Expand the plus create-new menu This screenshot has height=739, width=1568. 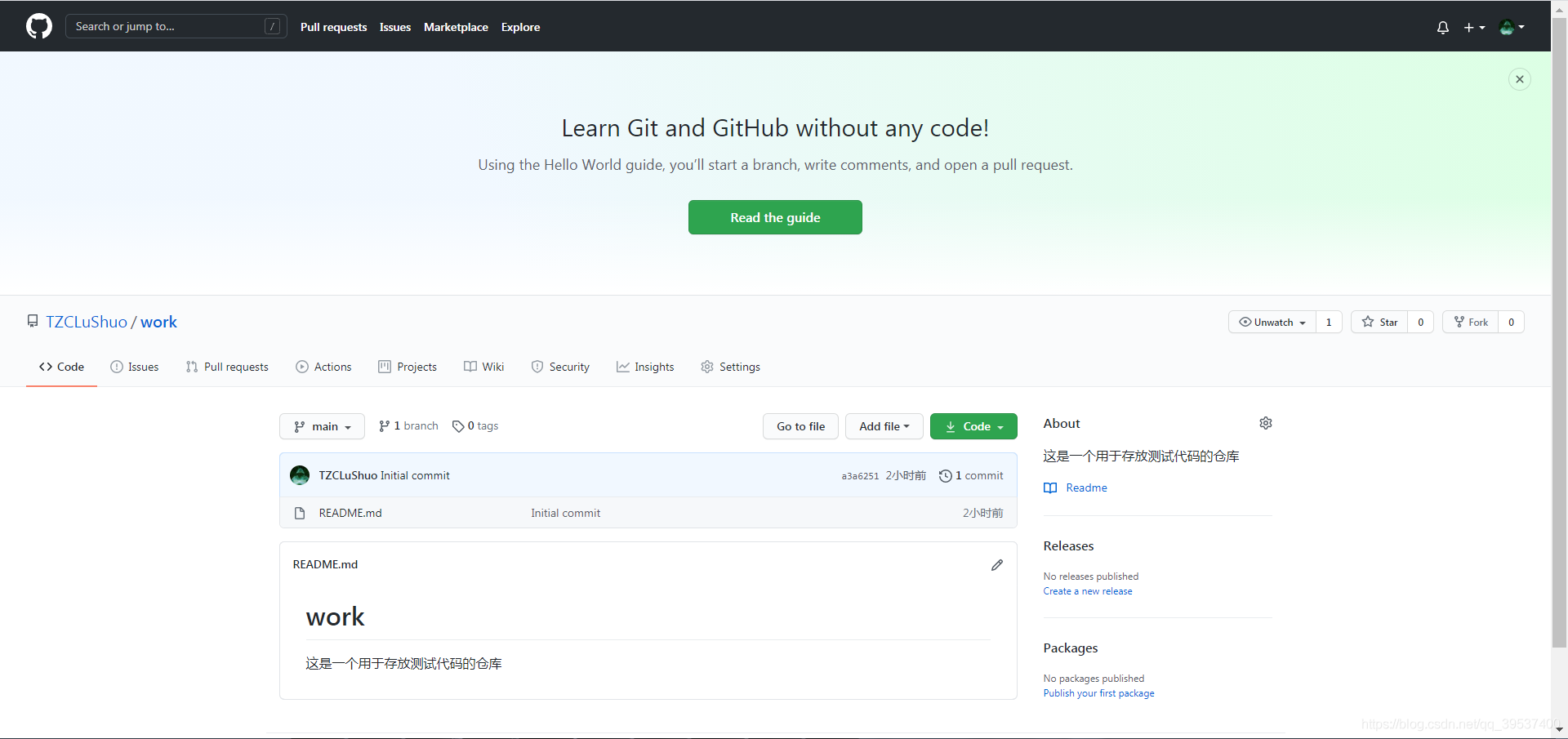1474,27
